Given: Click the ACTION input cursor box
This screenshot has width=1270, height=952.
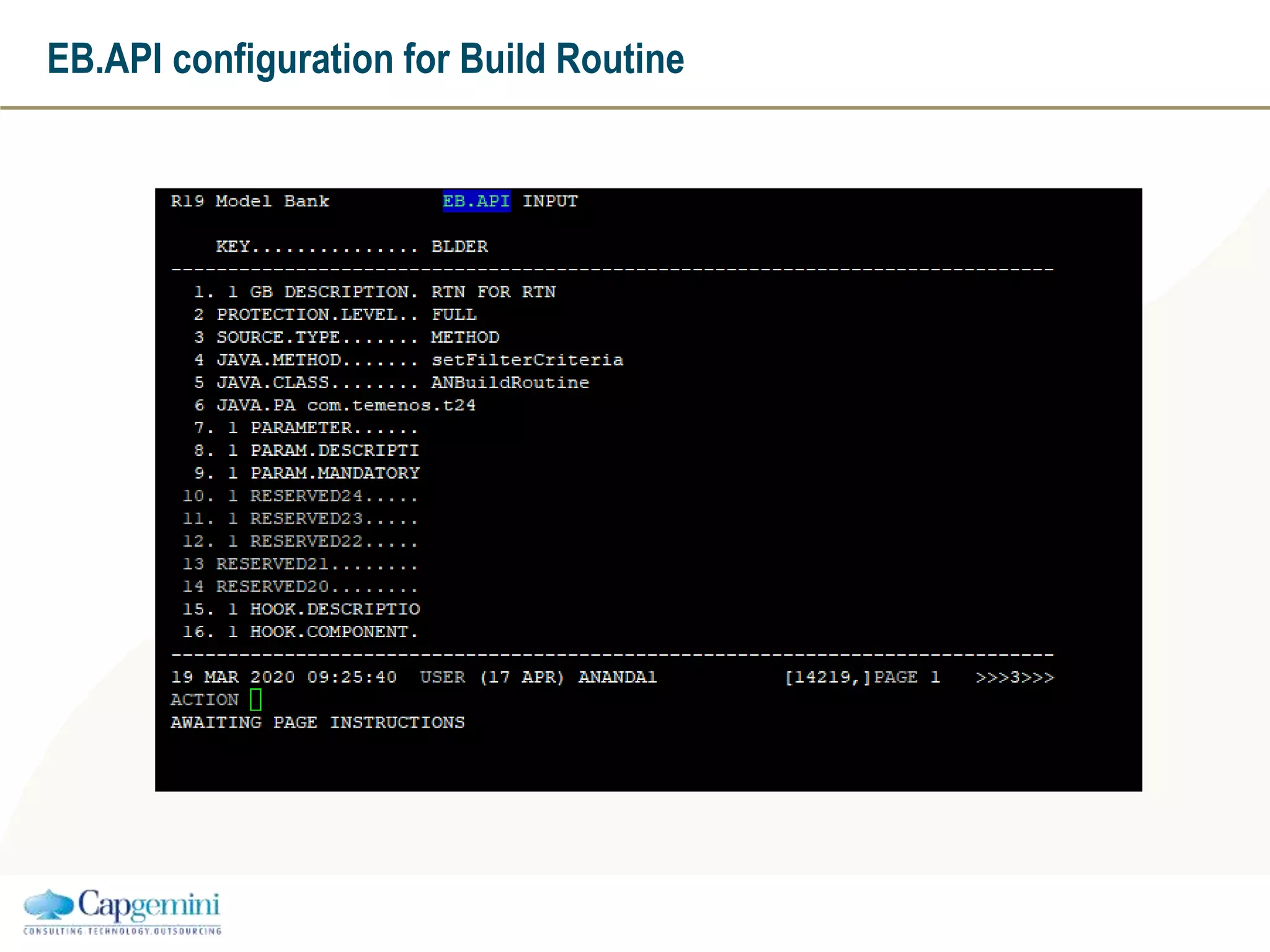Looking at the screenshot, I should pos(255,699).
